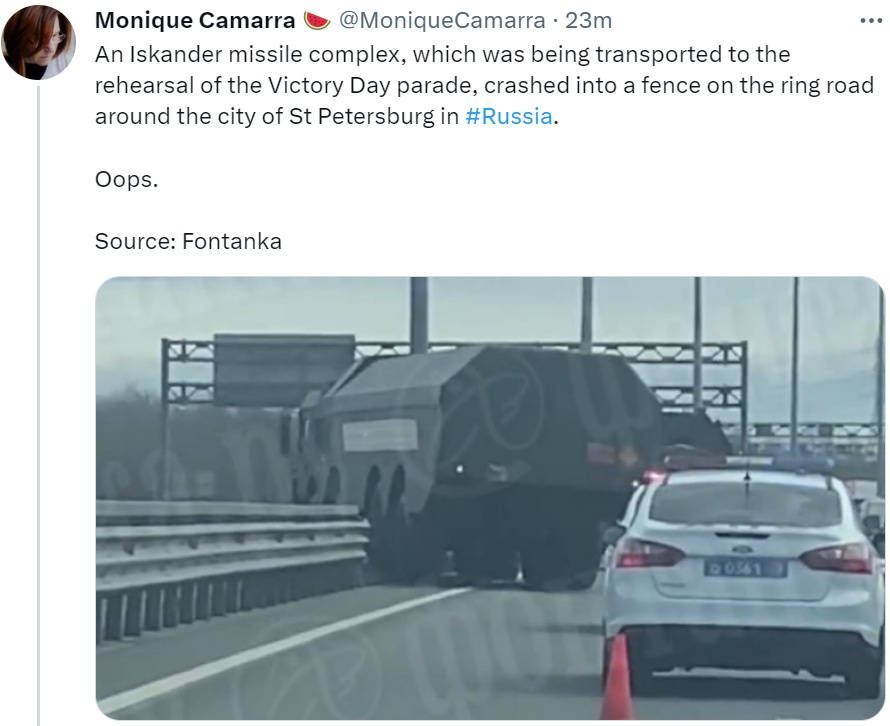Click Monique Camarra's profile avatar
The height and width of the screenshot is (726, 890).
pos(38,42)
